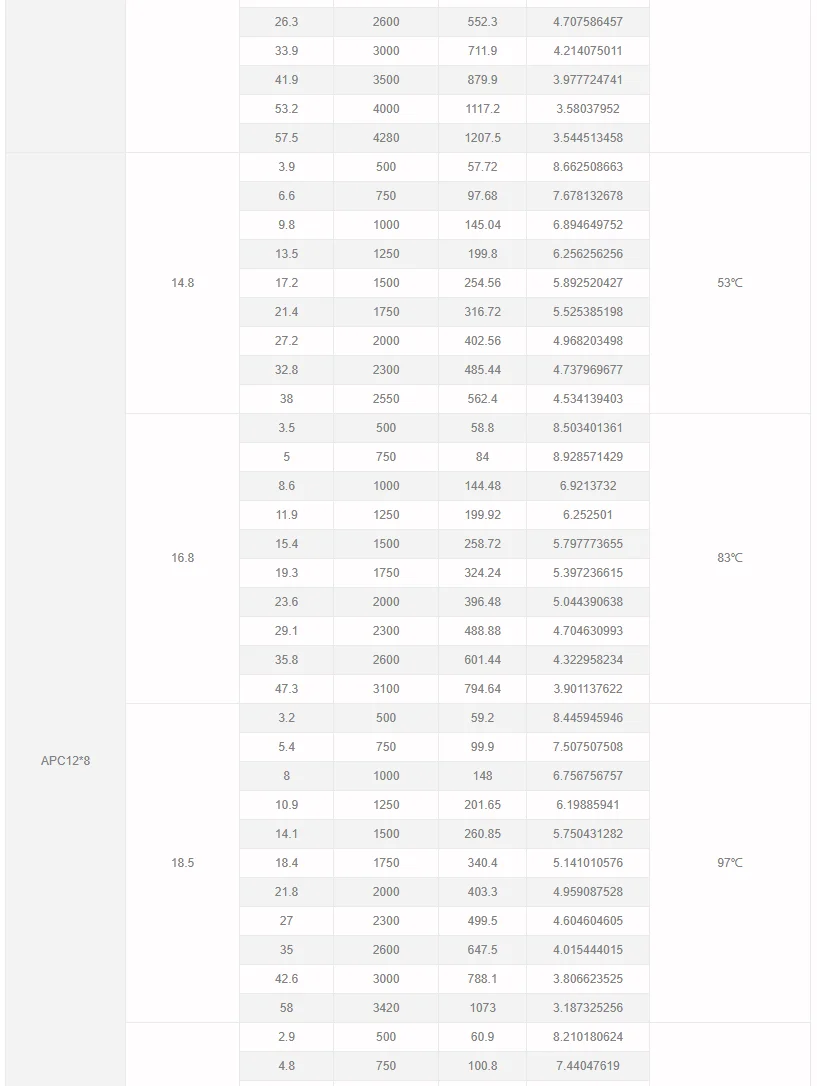
Task: Select the 14.8 voltage cell
Action: click(182, 283)
